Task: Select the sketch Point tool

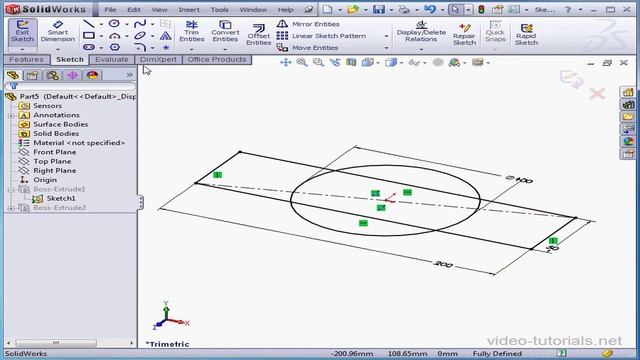Action: (165, 47)
